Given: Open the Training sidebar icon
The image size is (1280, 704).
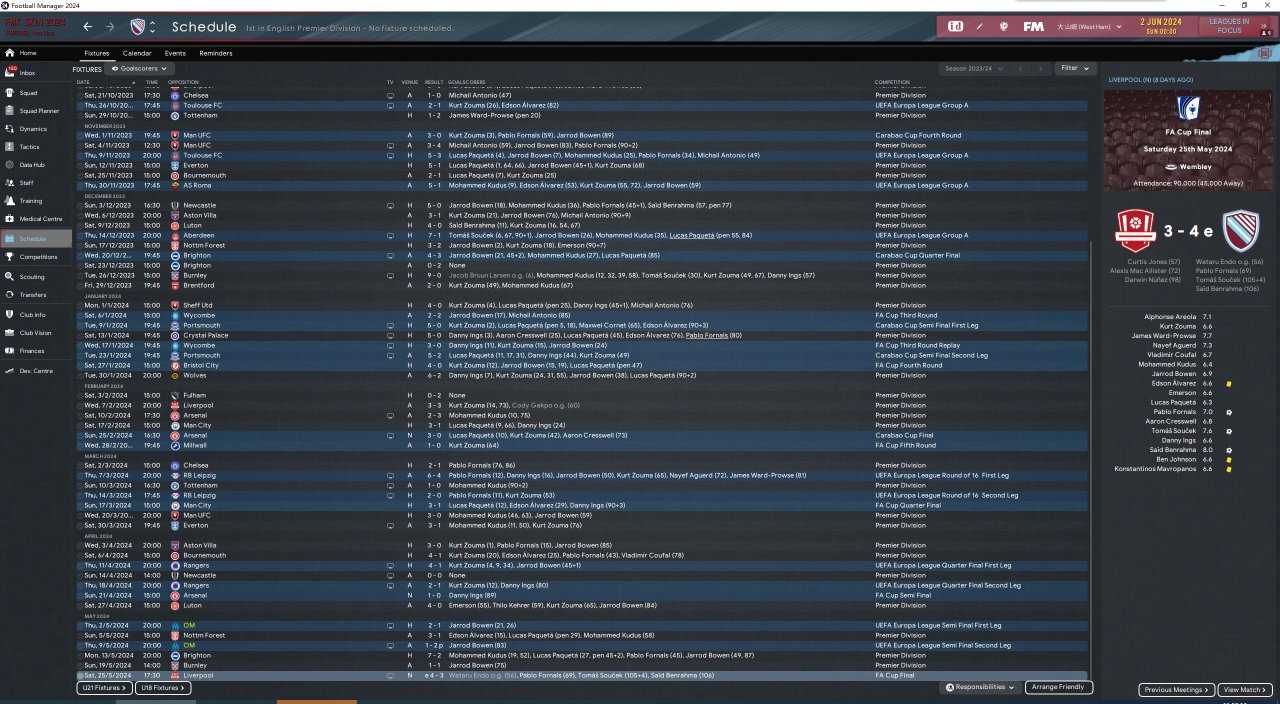Looking at the screenshot, I should coord(10,201).
